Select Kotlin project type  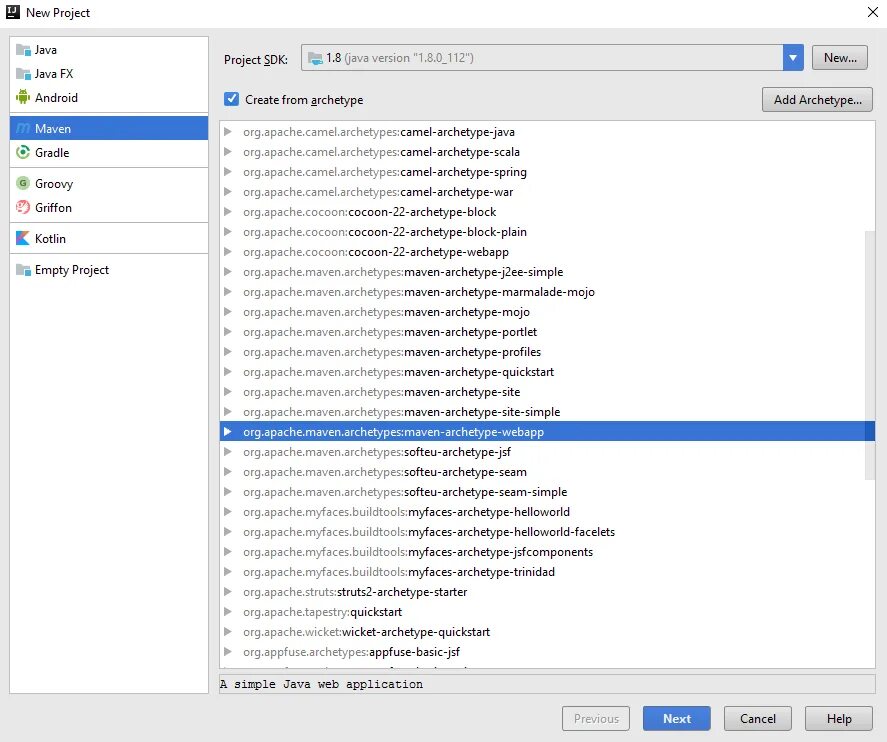click(x=109, y=238)
